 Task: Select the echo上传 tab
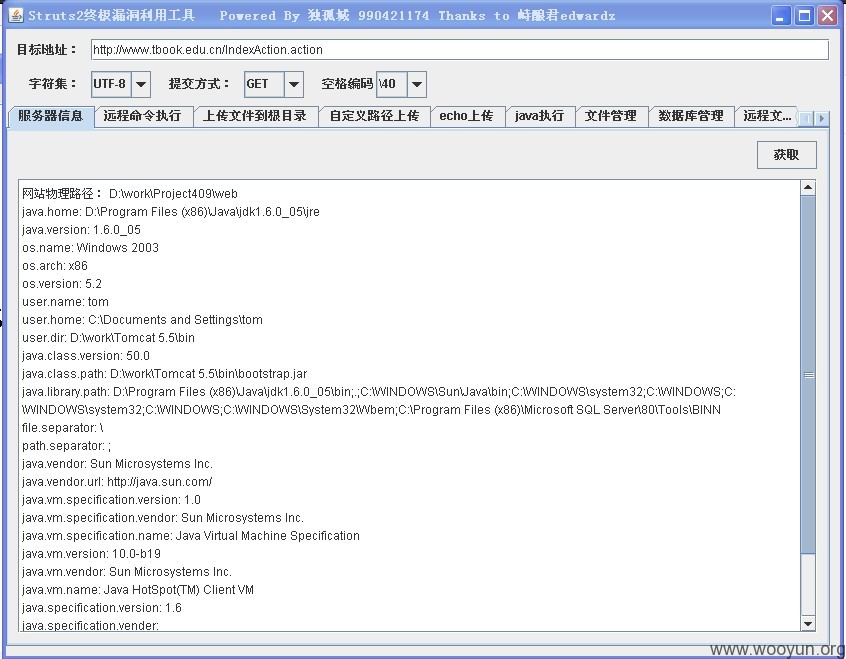pyautogui.click(x=467, y=116)
